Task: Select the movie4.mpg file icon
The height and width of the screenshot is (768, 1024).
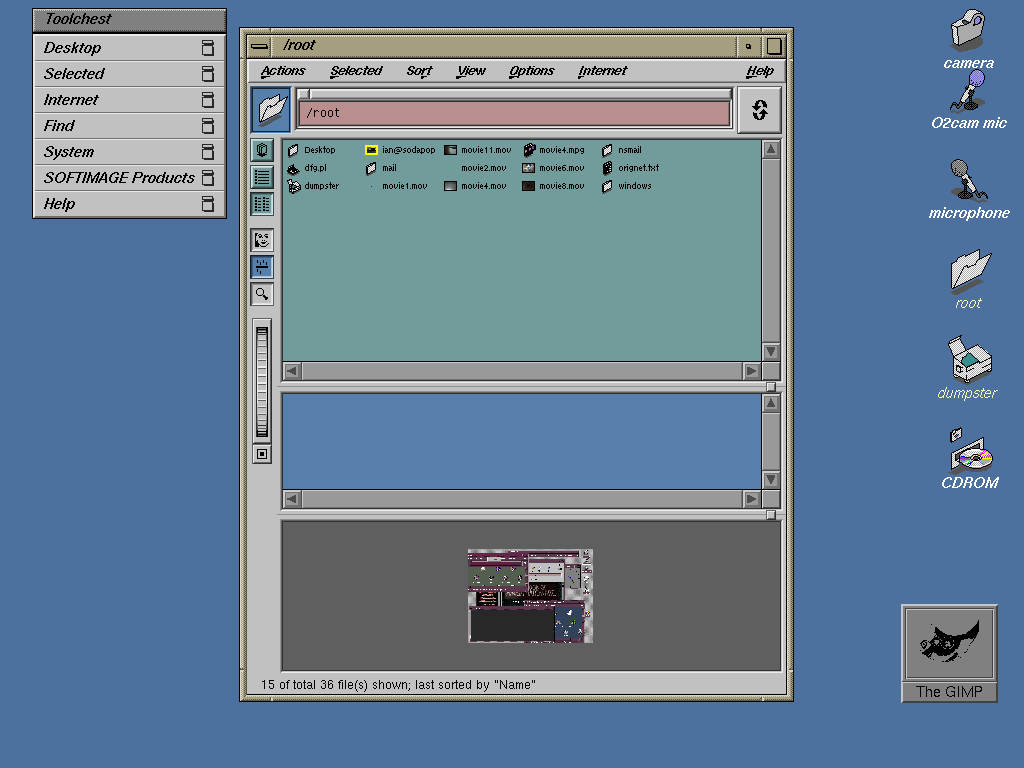Action: (x=529, y=150)
